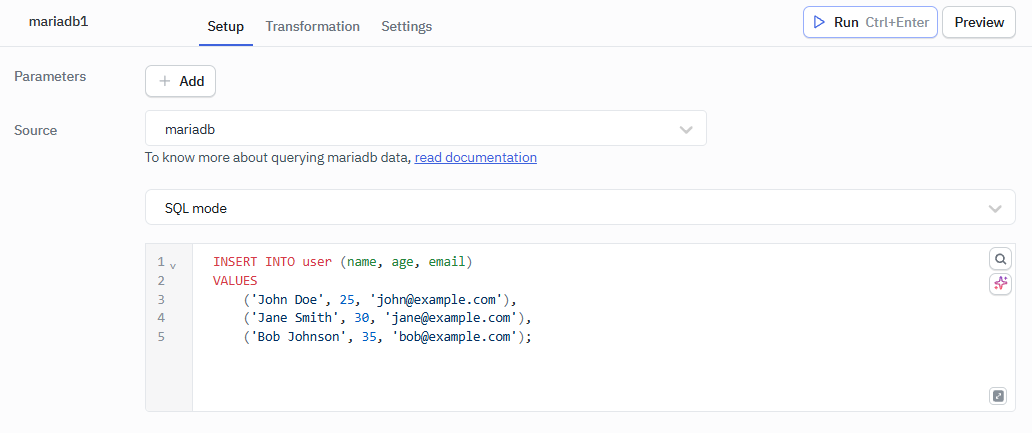
Task: Follow the read documentation link
Action: click(x=475, y=157)
